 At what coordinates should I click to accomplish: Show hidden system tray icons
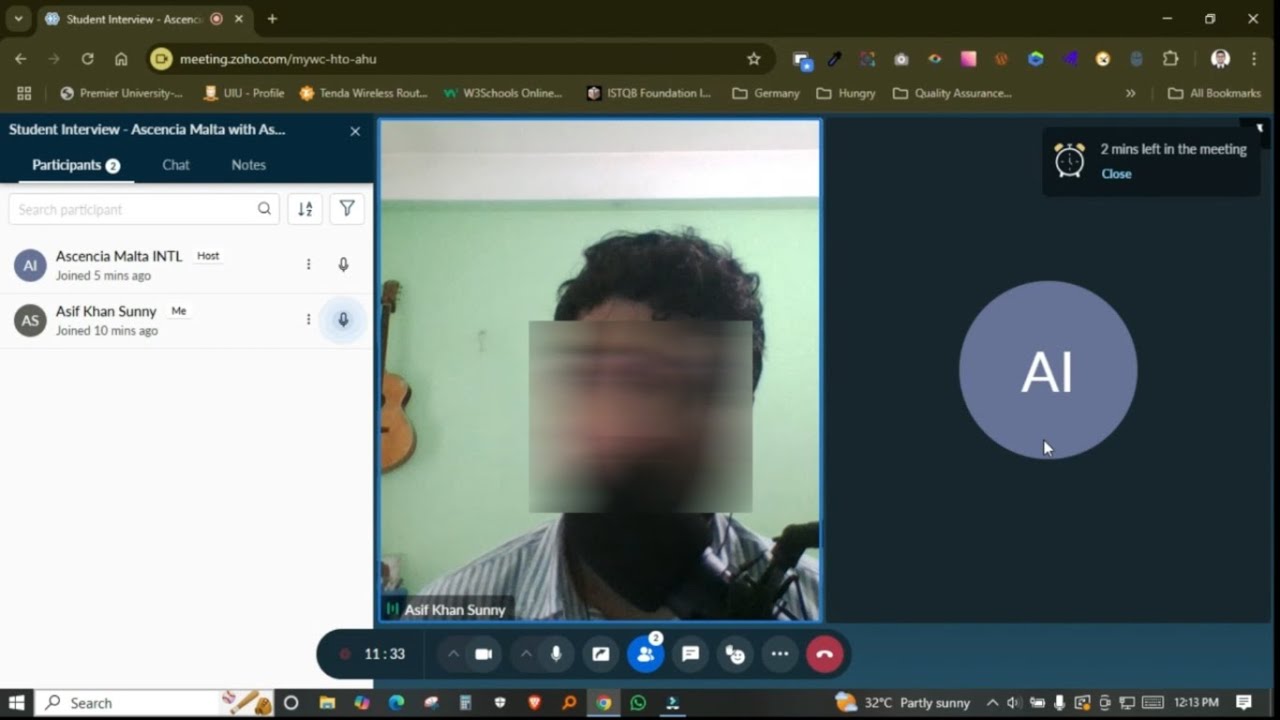(992, 703)
